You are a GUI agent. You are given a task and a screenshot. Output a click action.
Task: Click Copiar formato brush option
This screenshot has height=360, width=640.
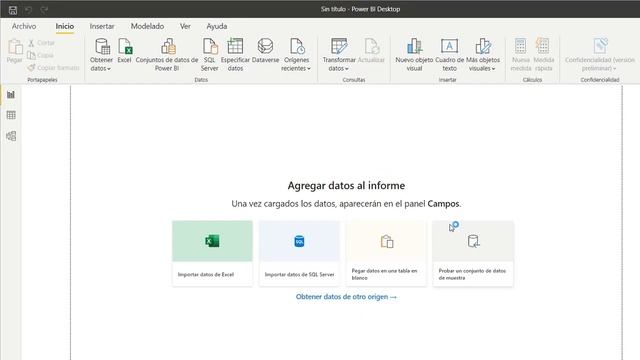tap(53, 67)
